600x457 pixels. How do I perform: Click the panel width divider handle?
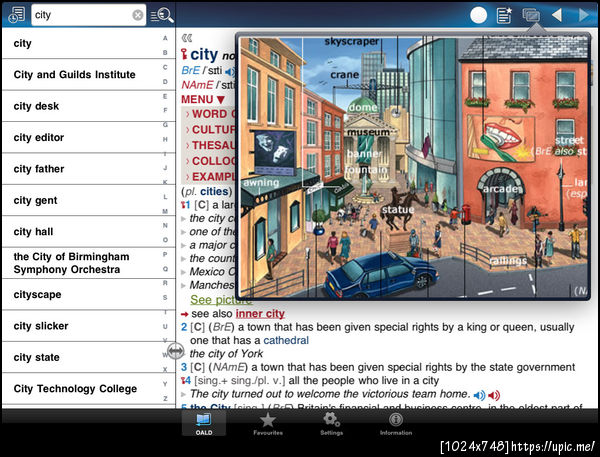pyautogui.click(x=176, y=351)
